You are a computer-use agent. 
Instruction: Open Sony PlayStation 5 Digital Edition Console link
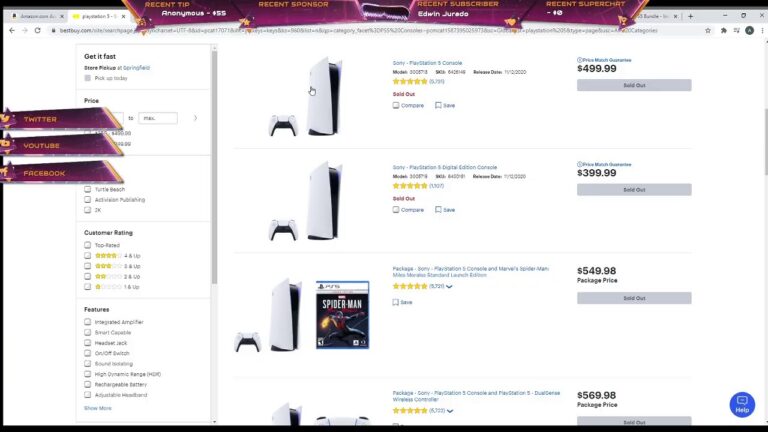pyautogui.click(x=444, y=167)
